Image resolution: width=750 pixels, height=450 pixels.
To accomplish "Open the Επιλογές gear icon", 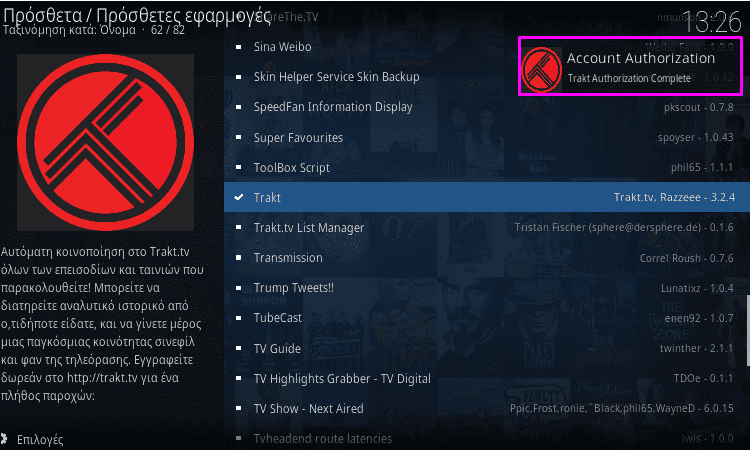I will pos(4,439).
